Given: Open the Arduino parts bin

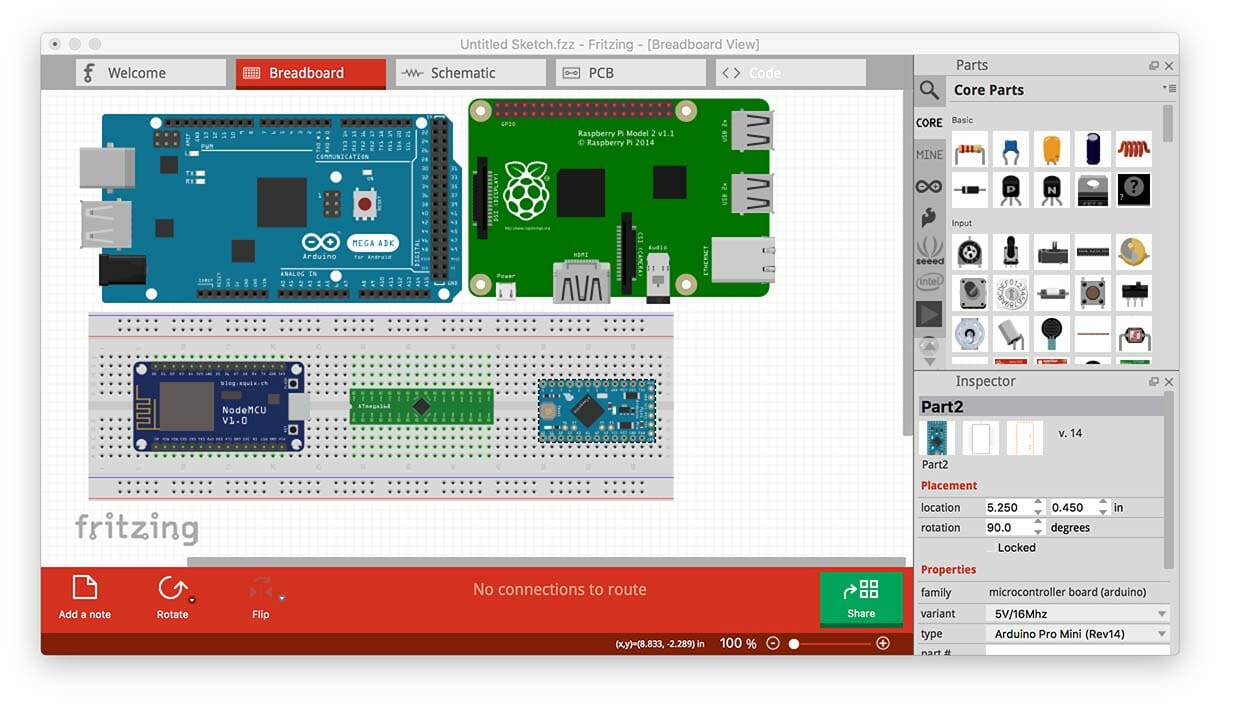Looking at the screenshot, I should (x=929, y=187).
